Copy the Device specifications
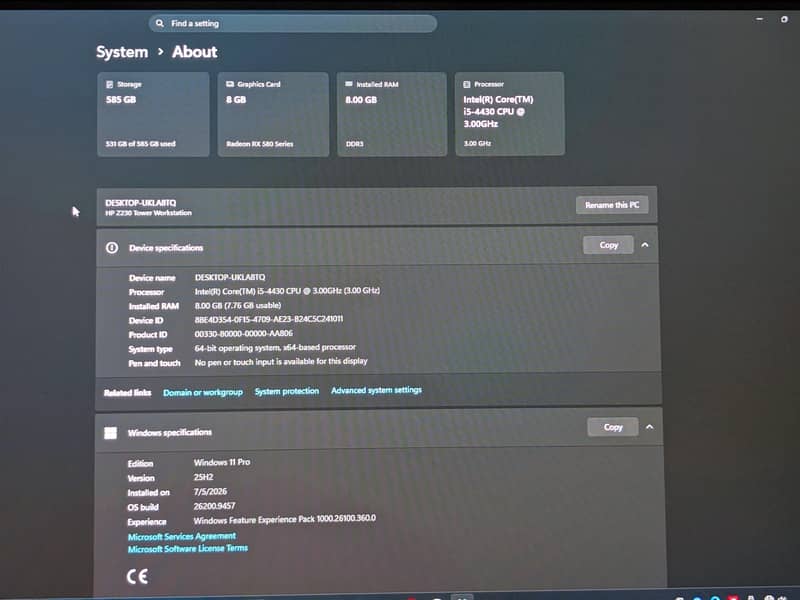Screen dimensions: 800x600 click(608, 245)
